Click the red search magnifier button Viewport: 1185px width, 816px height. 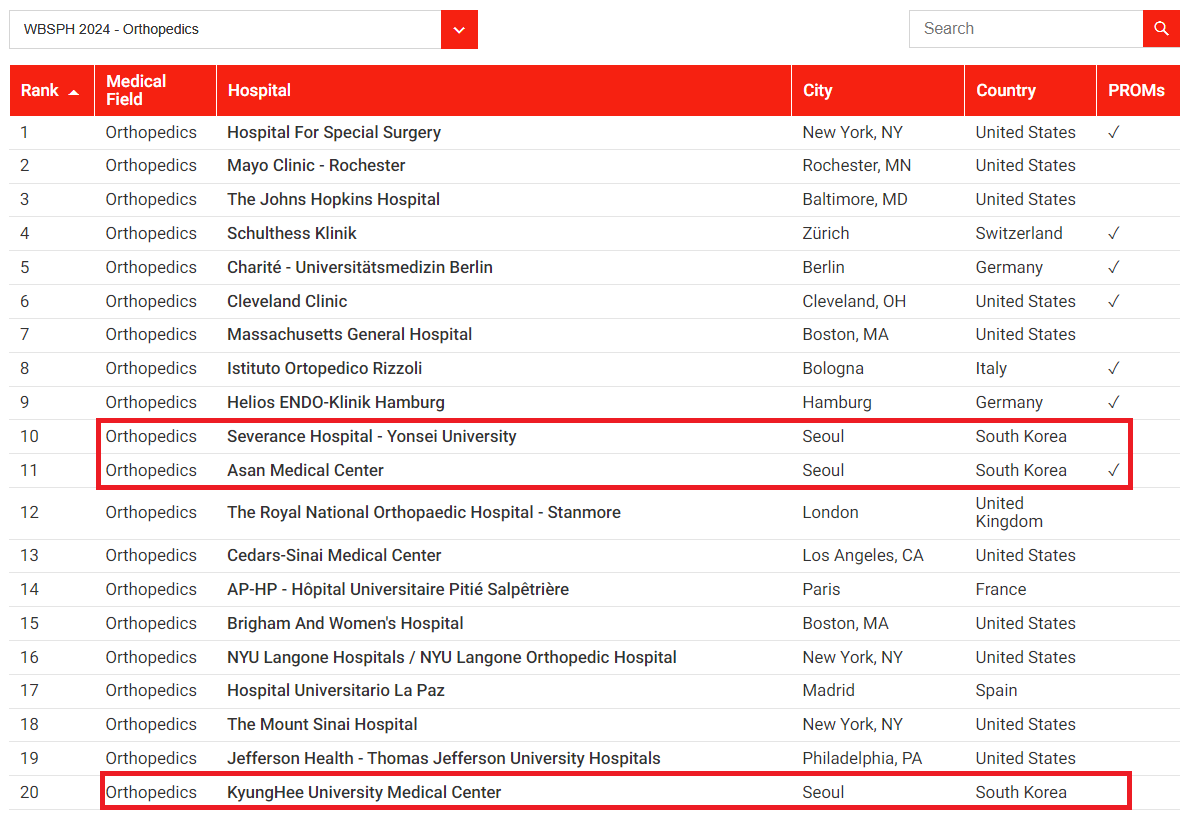(x=1161, y=29)
